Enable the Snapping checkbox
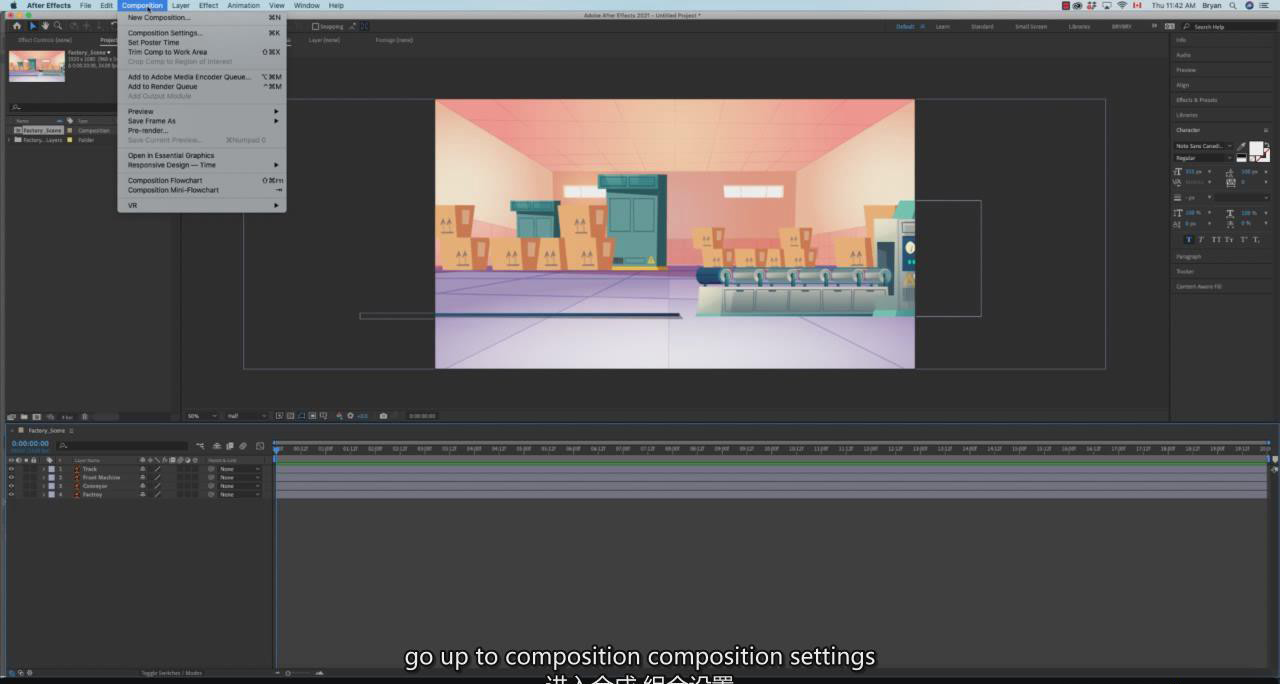 pyautogui.click(x=316, y=27)
